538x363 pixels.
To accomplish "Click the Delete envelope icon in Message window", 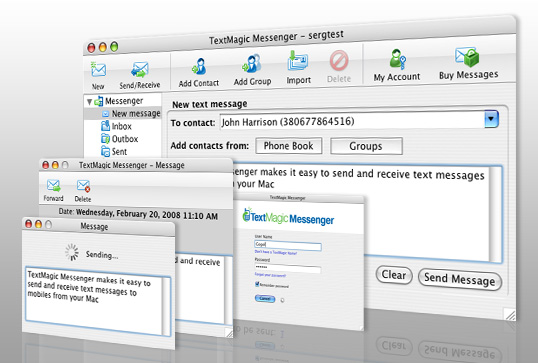I will [x=83, y=186].
